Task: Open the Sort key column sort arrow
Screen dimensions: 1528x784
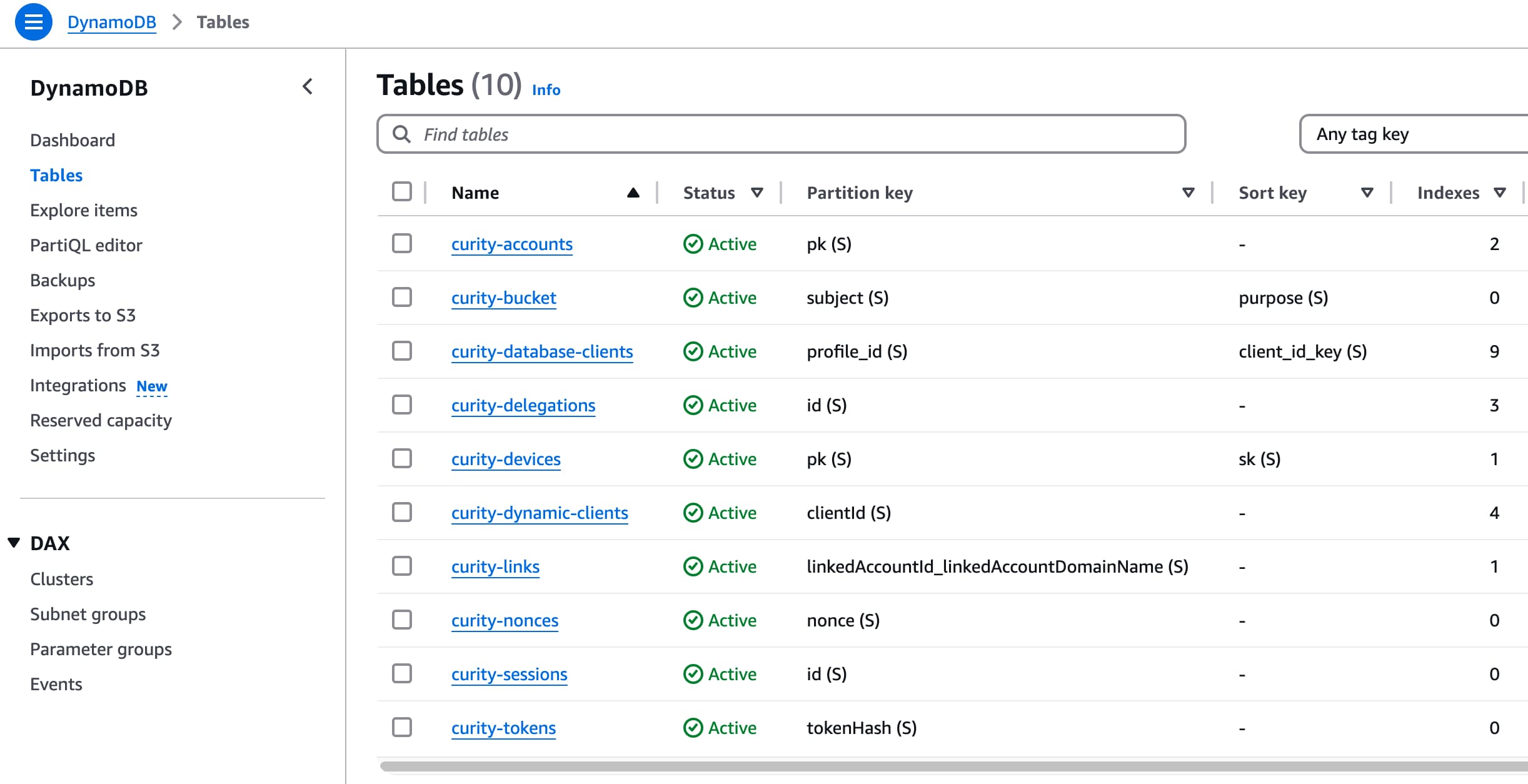Action: tap(1367, 193)
